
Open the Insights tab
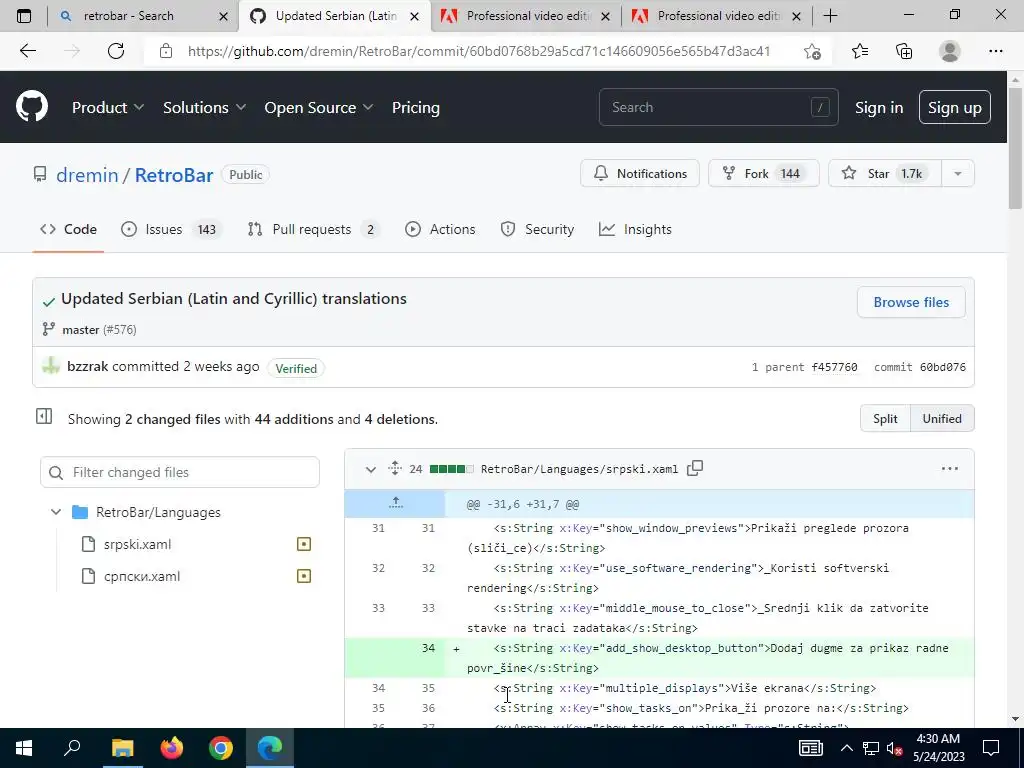click(x=635, y=229)
